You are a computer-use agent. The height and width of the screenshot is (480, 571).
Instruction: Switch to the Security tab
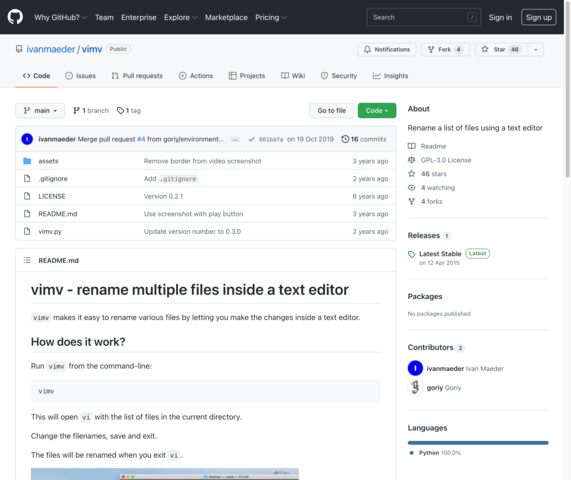(339, 76)
